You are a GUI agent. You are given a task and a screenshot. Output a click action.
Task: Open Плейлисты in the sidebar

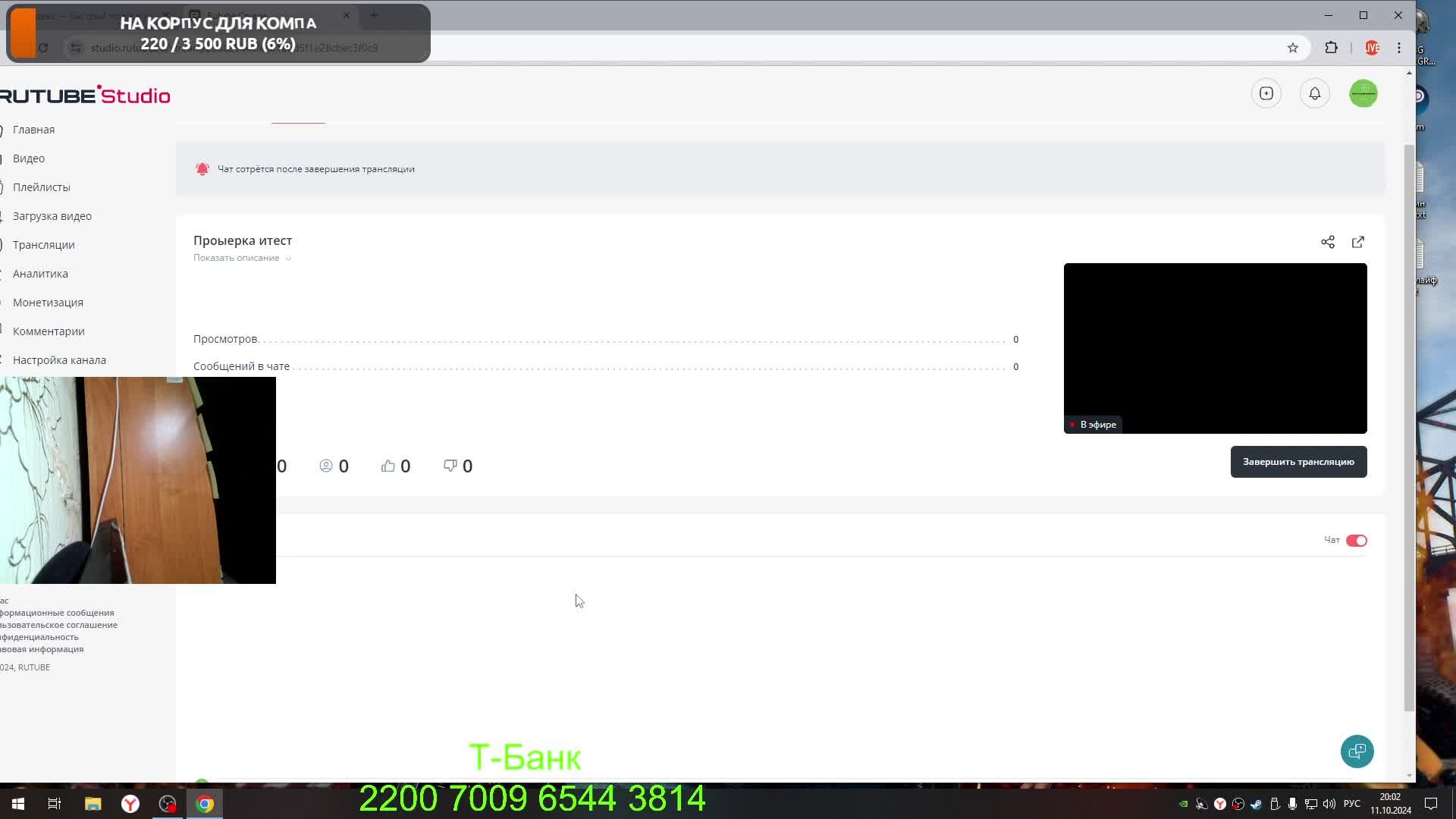(x=41, y=187)
